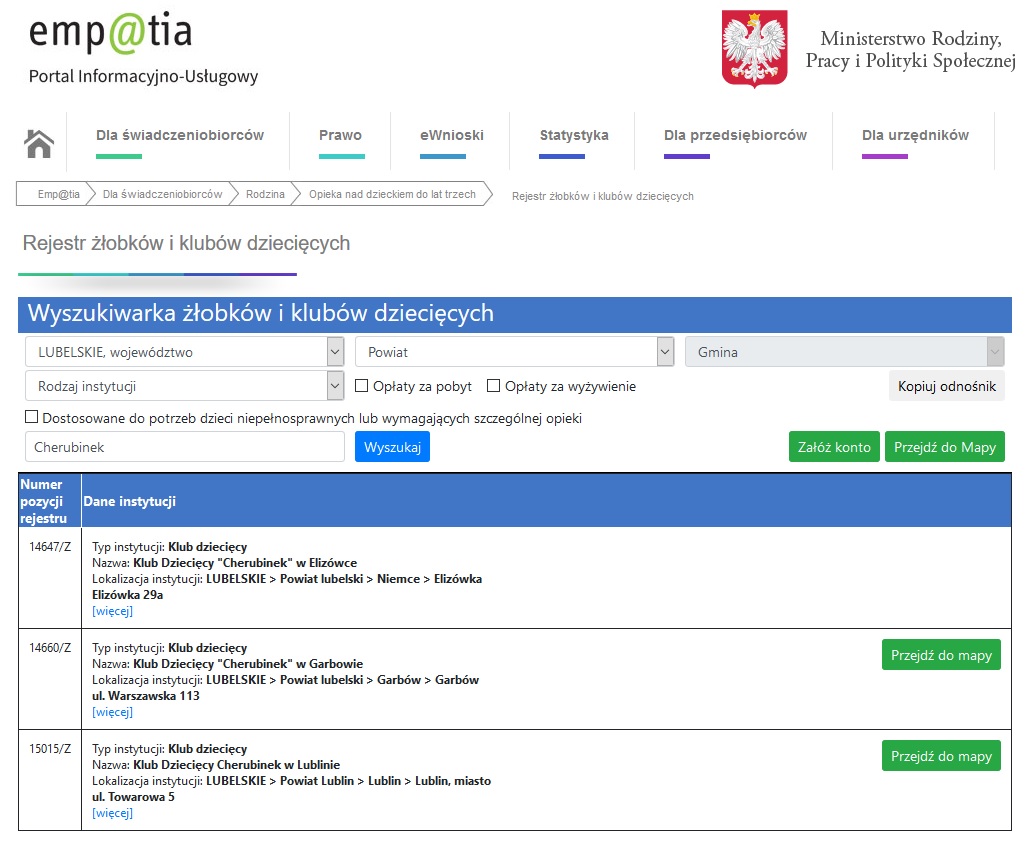Screen dimensions: 1029x847
Task: Click the emp@tia portal logo
Action: pos(110,34)
